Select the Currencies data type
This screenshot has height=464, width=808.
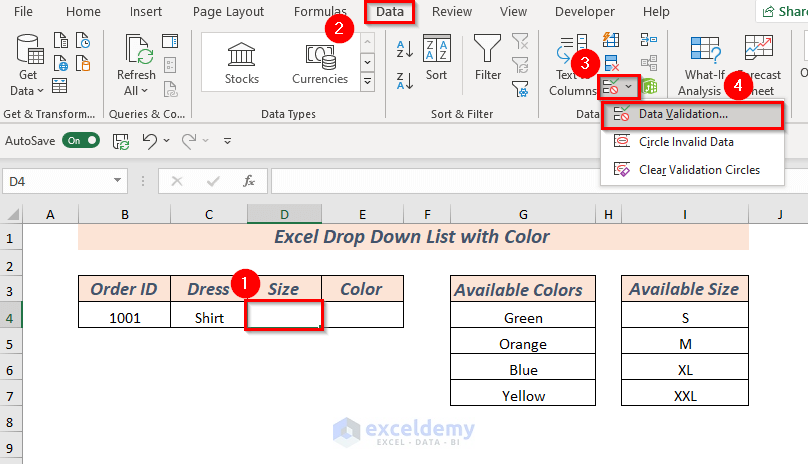(x=320, y=63)
